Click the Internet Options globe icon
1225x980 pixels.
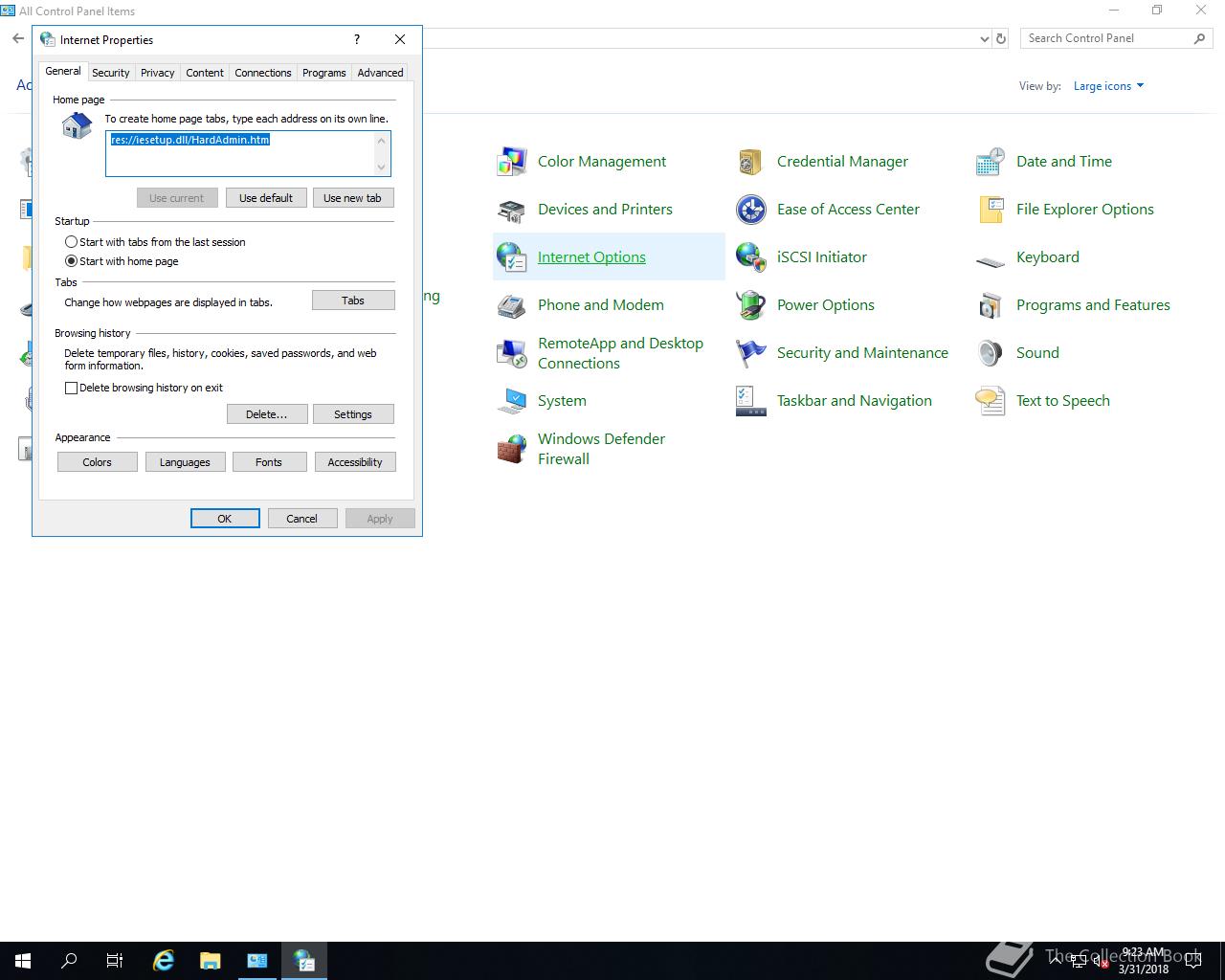pyautogui.click(x=512, y=257)
